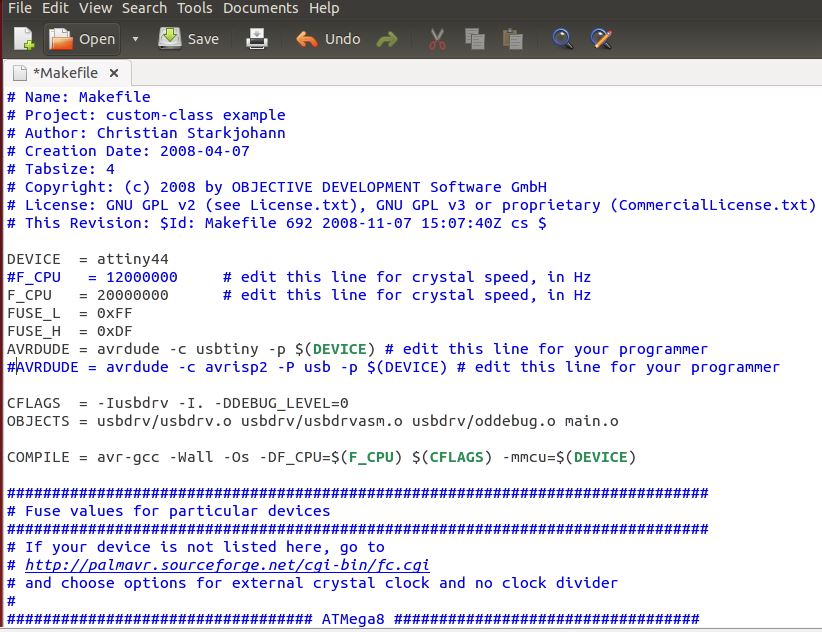Close the *Makefile tab
The width and height of the screenshot is (822, 632).
[x=114, y=73]
